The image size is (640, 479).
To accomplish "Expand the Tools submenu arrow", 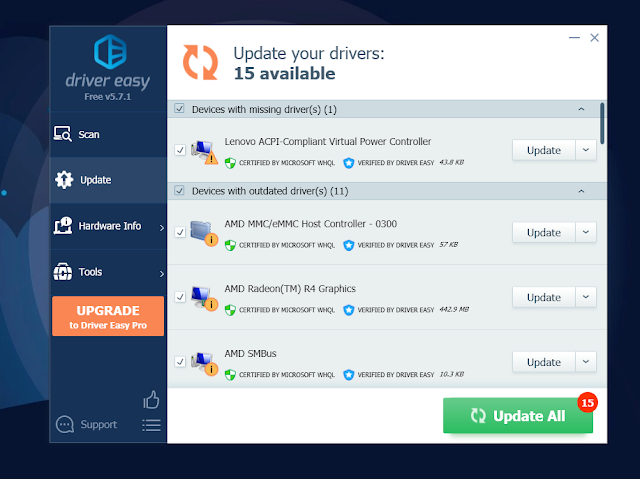I will click(x=162, y=274).
